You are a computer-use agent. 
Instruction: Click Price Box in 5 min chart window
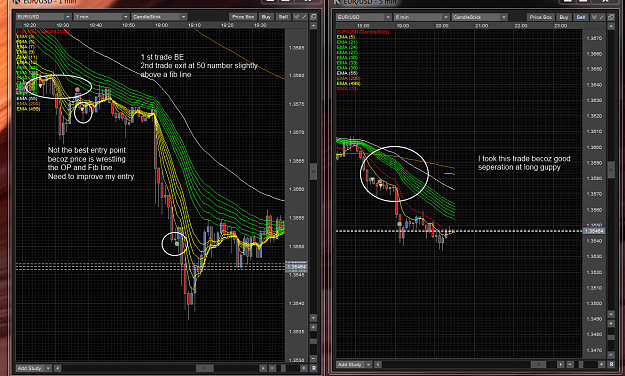point(540,17)
